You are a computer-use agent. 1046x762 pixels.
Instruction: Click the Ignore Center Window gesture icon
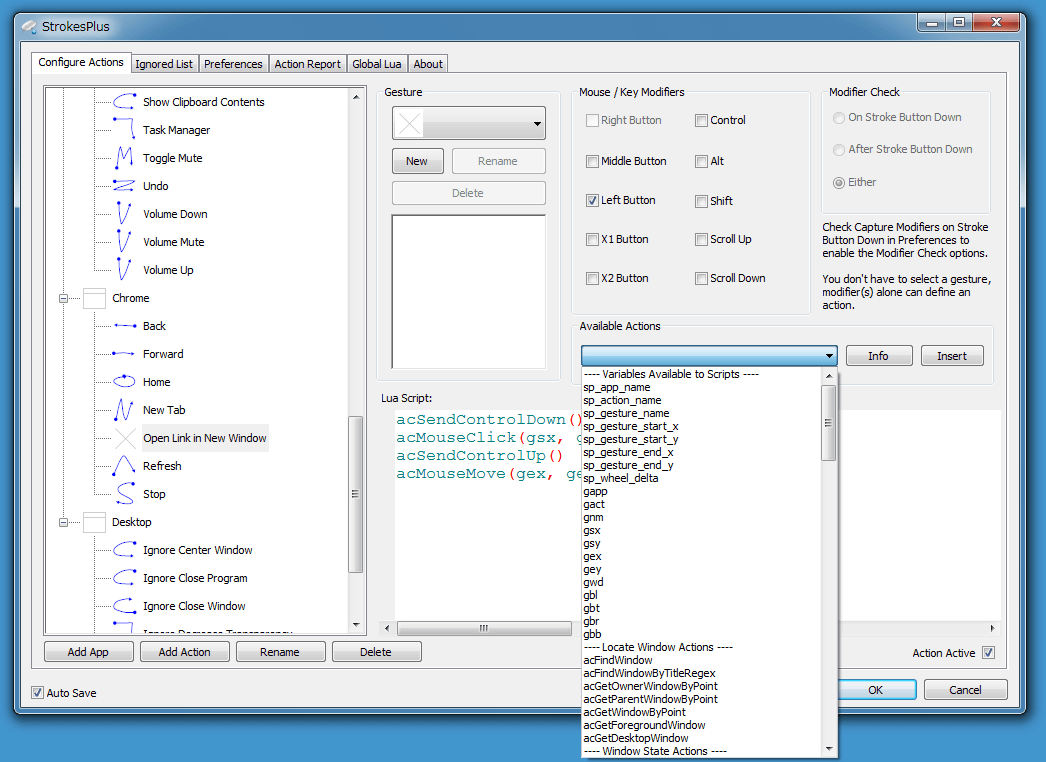(x=125, y=550)
